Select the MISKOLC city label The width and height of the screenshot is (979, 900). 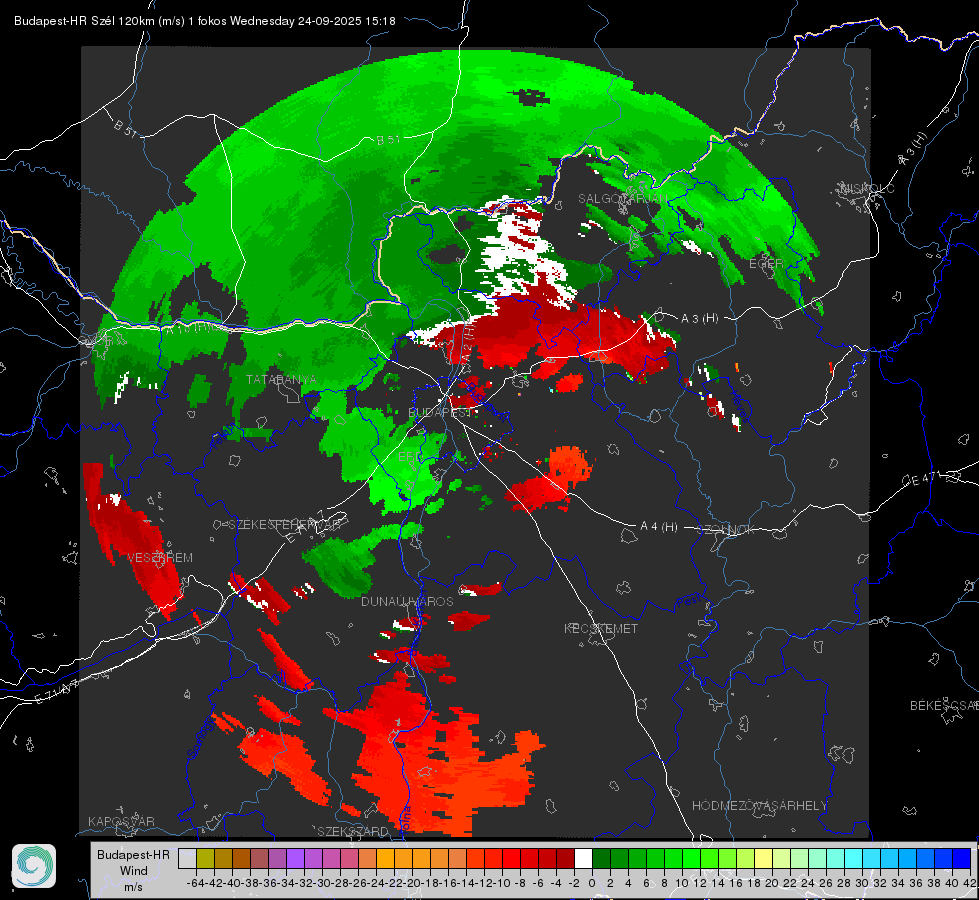coord(867,188)
